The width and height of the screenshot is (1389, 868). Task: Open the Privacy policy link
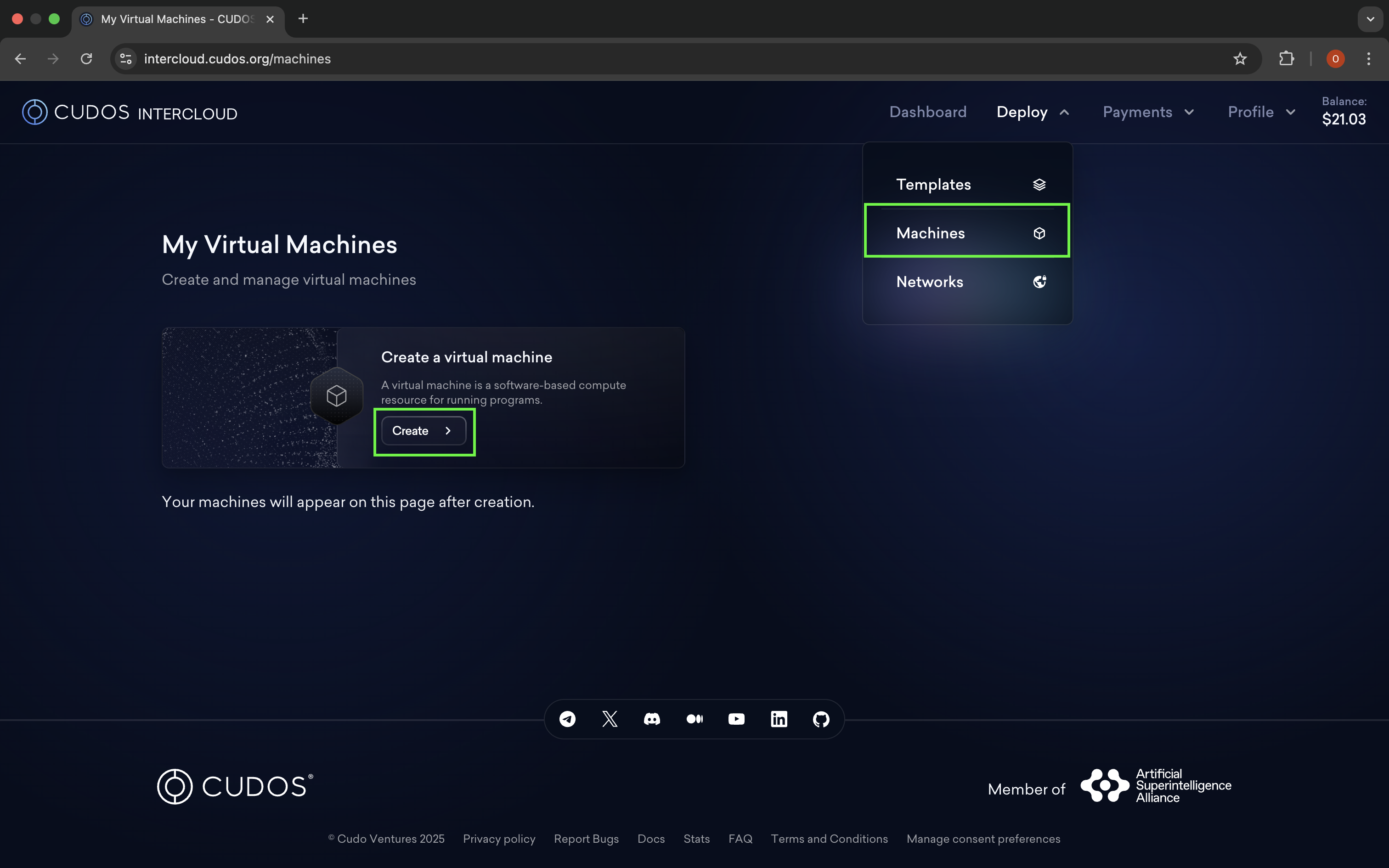[499, 839]
